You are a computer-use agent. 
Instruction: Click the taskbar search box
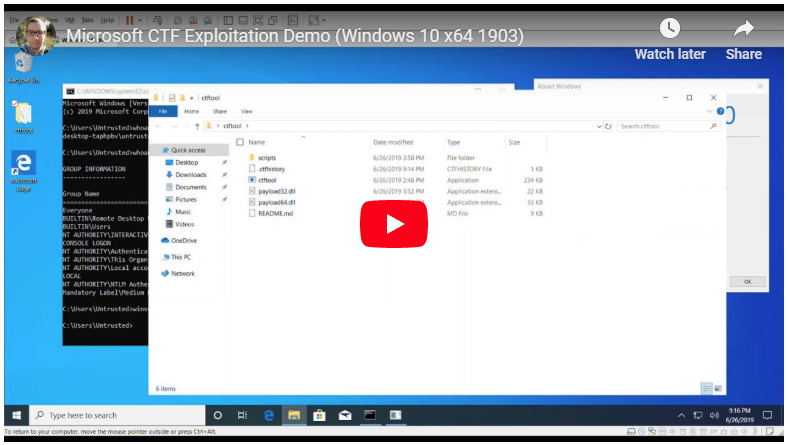coord(117,415)
